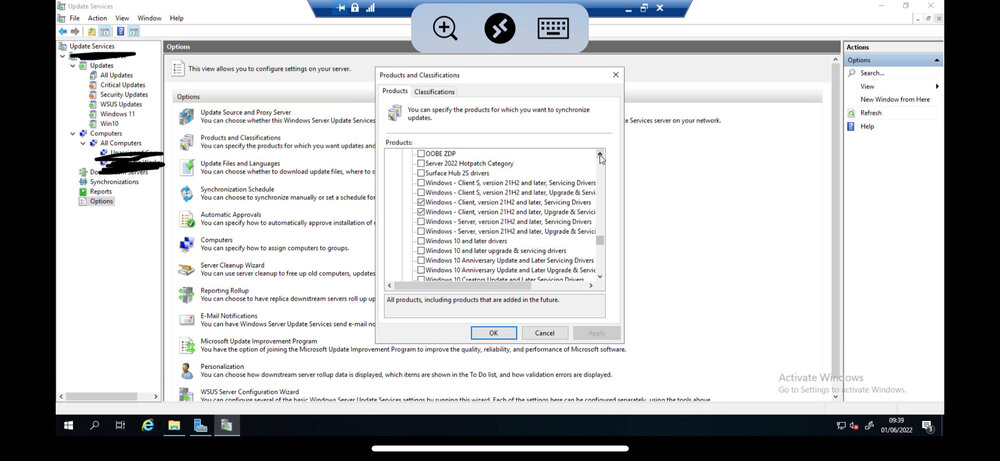Open Update Source and Proxy Server icon
The height and width of the screenshot is (461, 1000).
pyautogui.click(x=186, y=117)
